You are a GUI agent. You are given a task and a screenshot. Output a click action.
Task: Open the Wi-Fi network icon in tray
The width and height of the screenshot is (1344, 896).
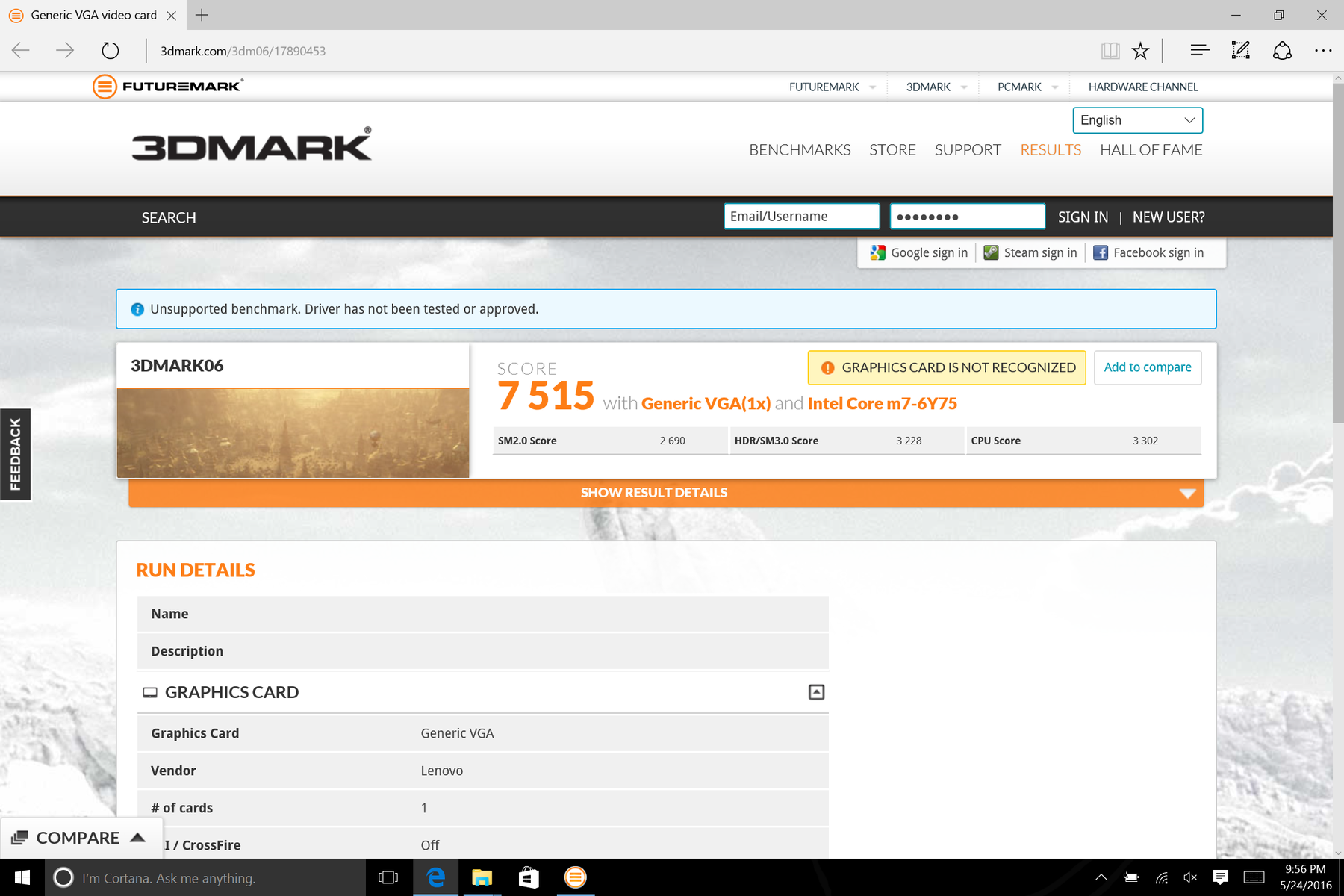click(1161, 877)
